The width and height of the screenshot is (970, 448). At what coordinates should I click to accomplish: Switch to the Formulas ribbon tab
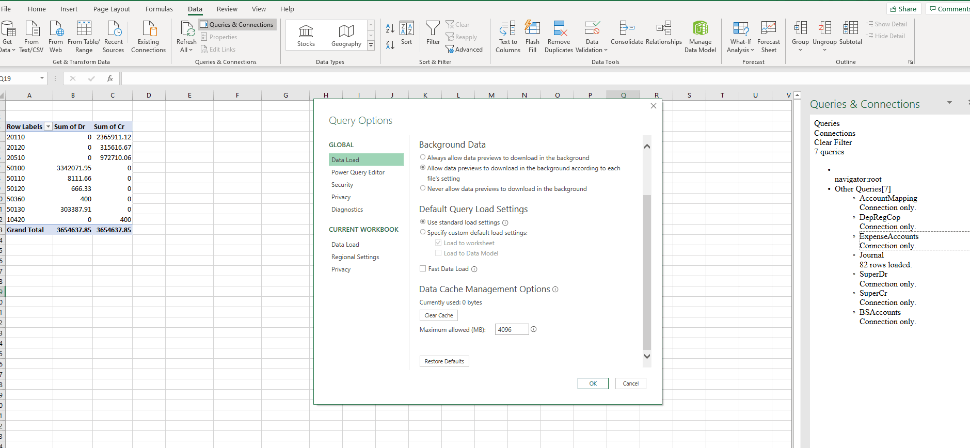coord(158,9)
